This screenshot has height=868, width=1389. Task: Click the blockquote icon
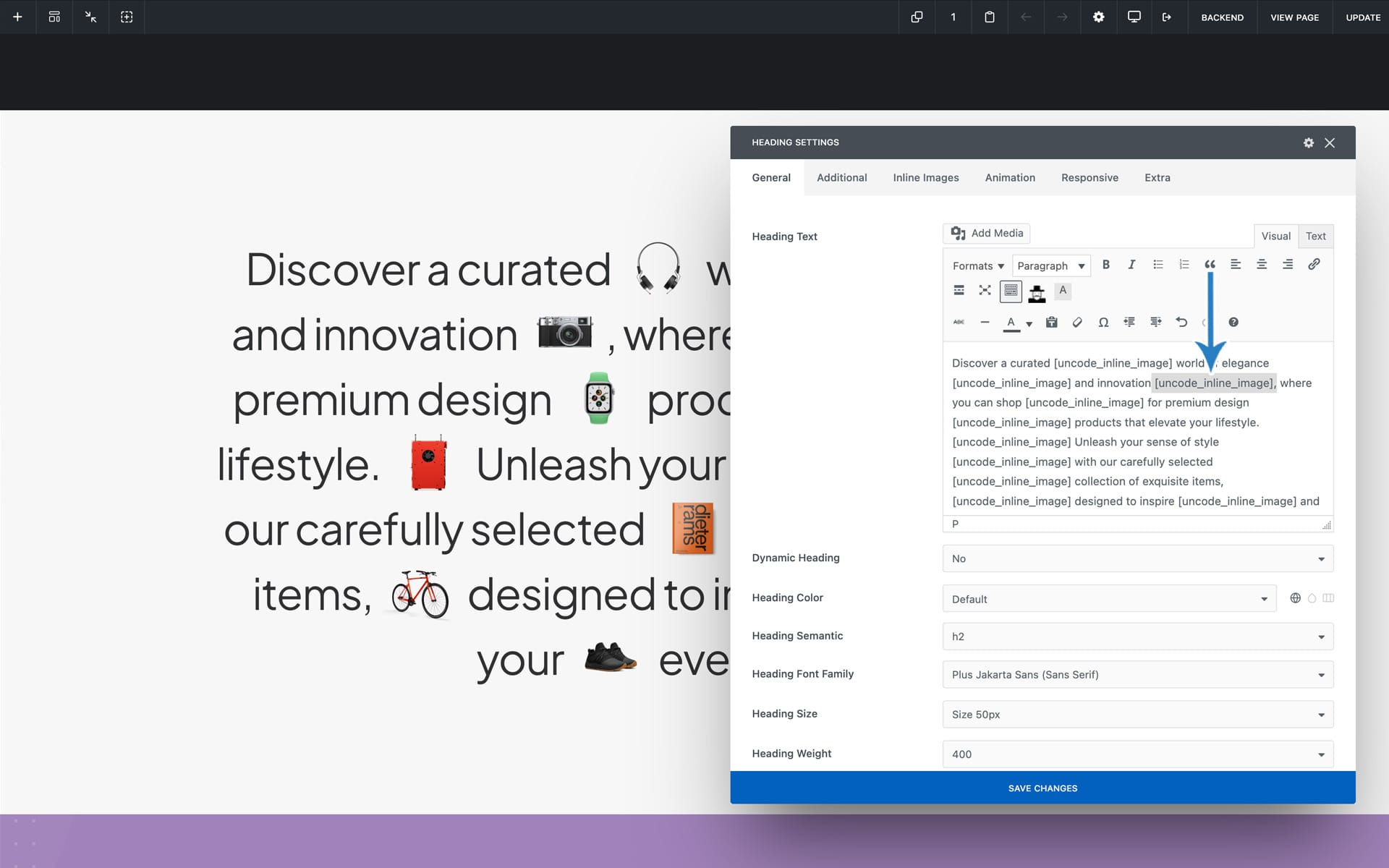(x=1210, y=265)
